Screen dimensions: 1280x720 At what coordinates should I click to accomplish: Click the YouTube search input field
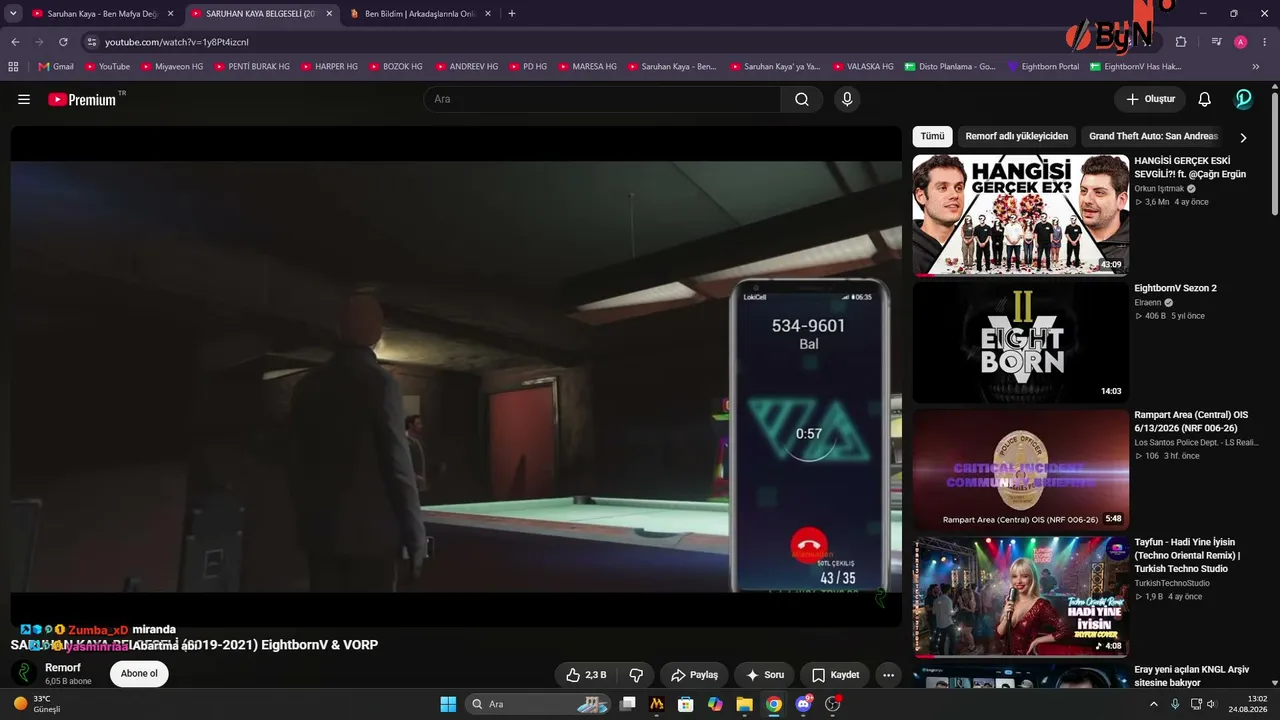point(602,99)
